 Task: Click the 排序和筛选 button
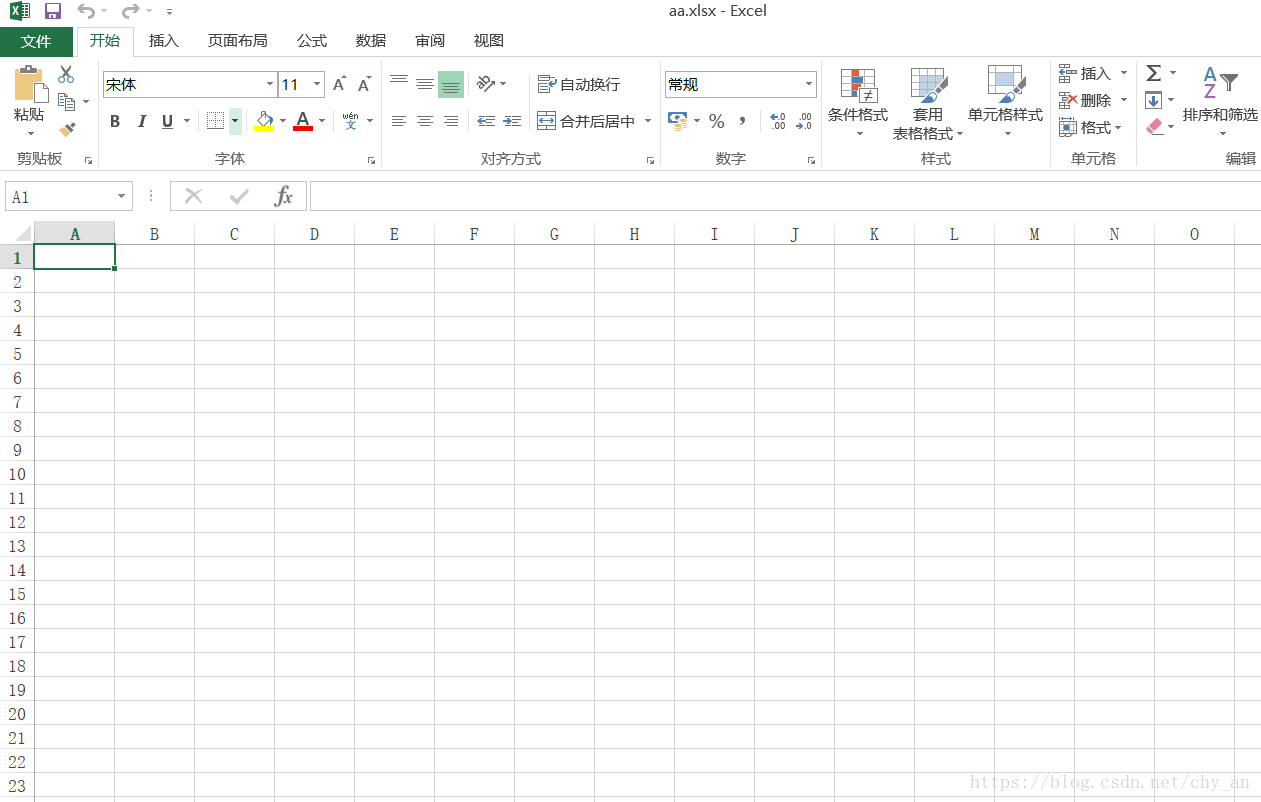[1220, 104]
